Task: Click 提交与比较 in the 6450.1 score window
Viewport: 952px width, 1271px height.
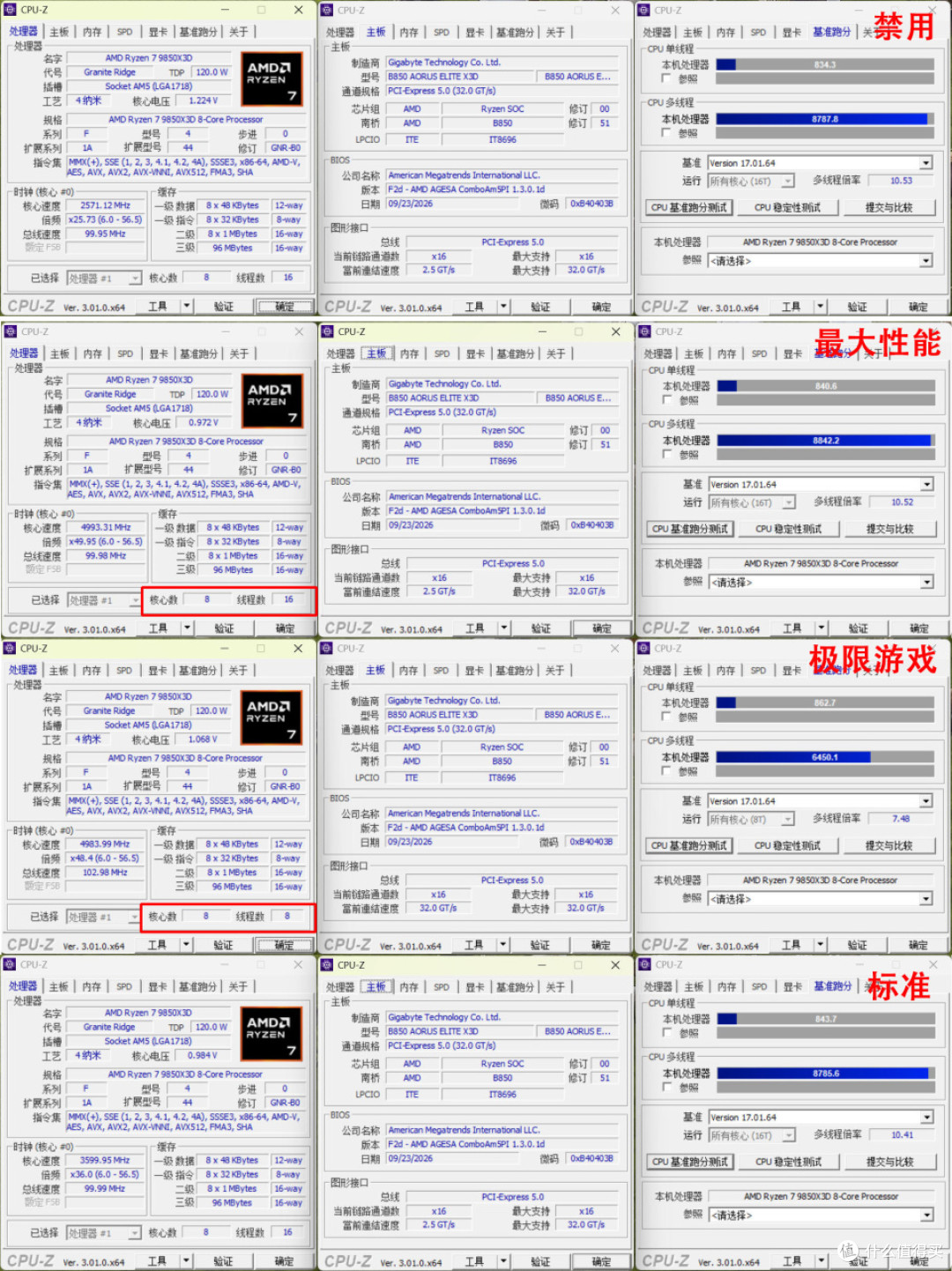Action: 889,846
